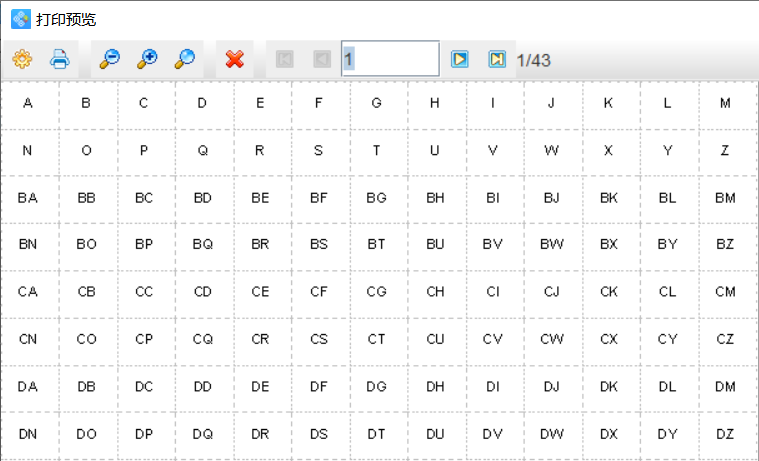Image resolution: width=759 pixels, height=461 pixels.
Task: Select the cell labeled DZ
Action: coord(725,434)
